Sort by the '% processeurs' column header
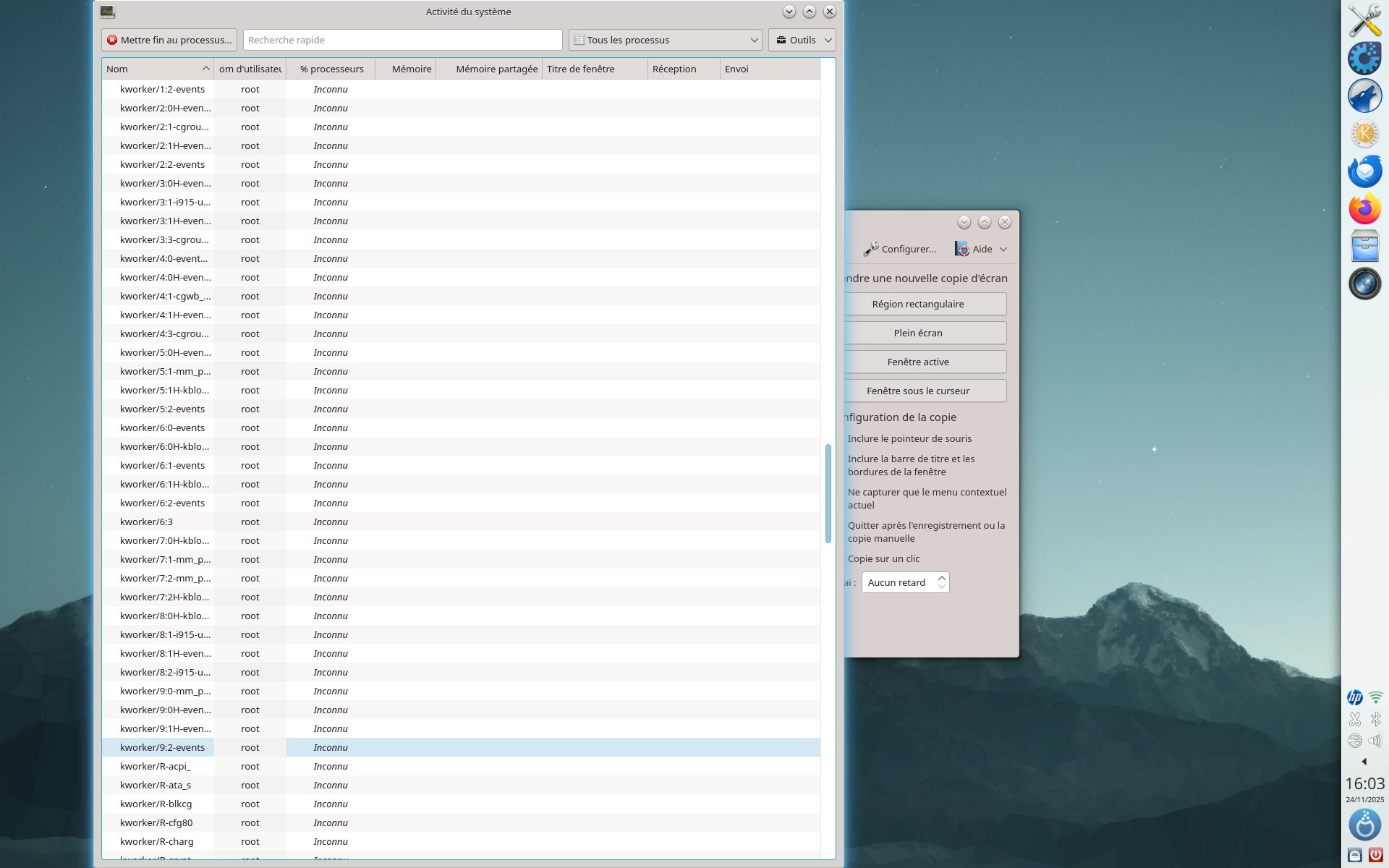Viewport: 1389px width, 868px height. [x=331, y=69]
